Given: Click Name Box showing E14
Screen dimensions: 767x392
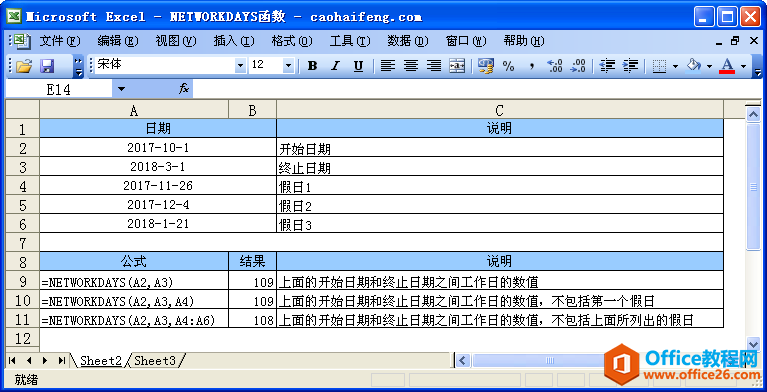Looking at the screenshot, I should point(59,89).
